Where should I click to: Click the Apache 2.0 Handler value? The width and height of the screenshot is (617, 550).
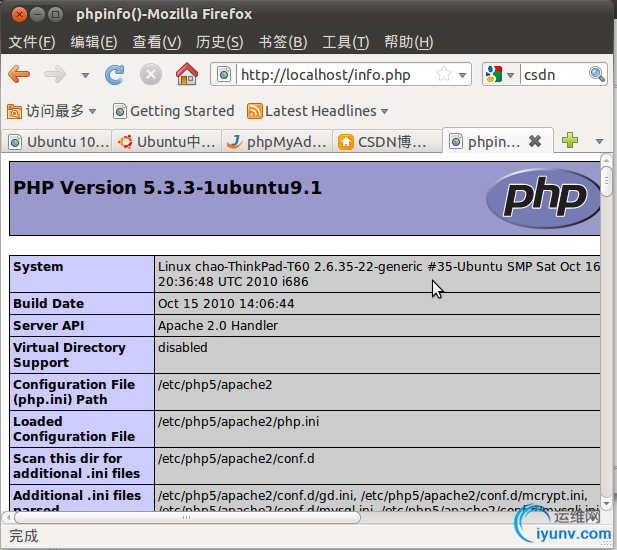coord(218,326)
